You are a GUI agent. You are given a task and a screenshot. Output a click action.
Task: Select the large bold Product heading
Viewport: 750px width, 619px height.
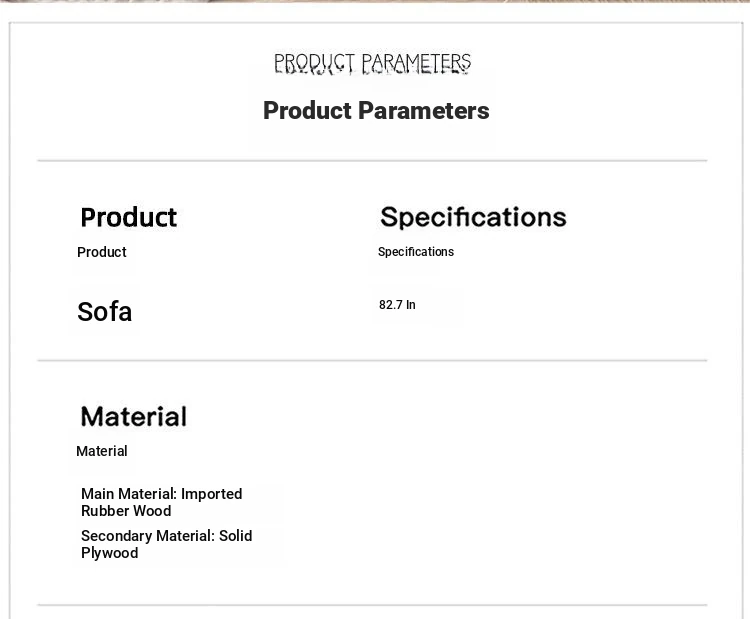pyautogui.click(x=128, y=217)
